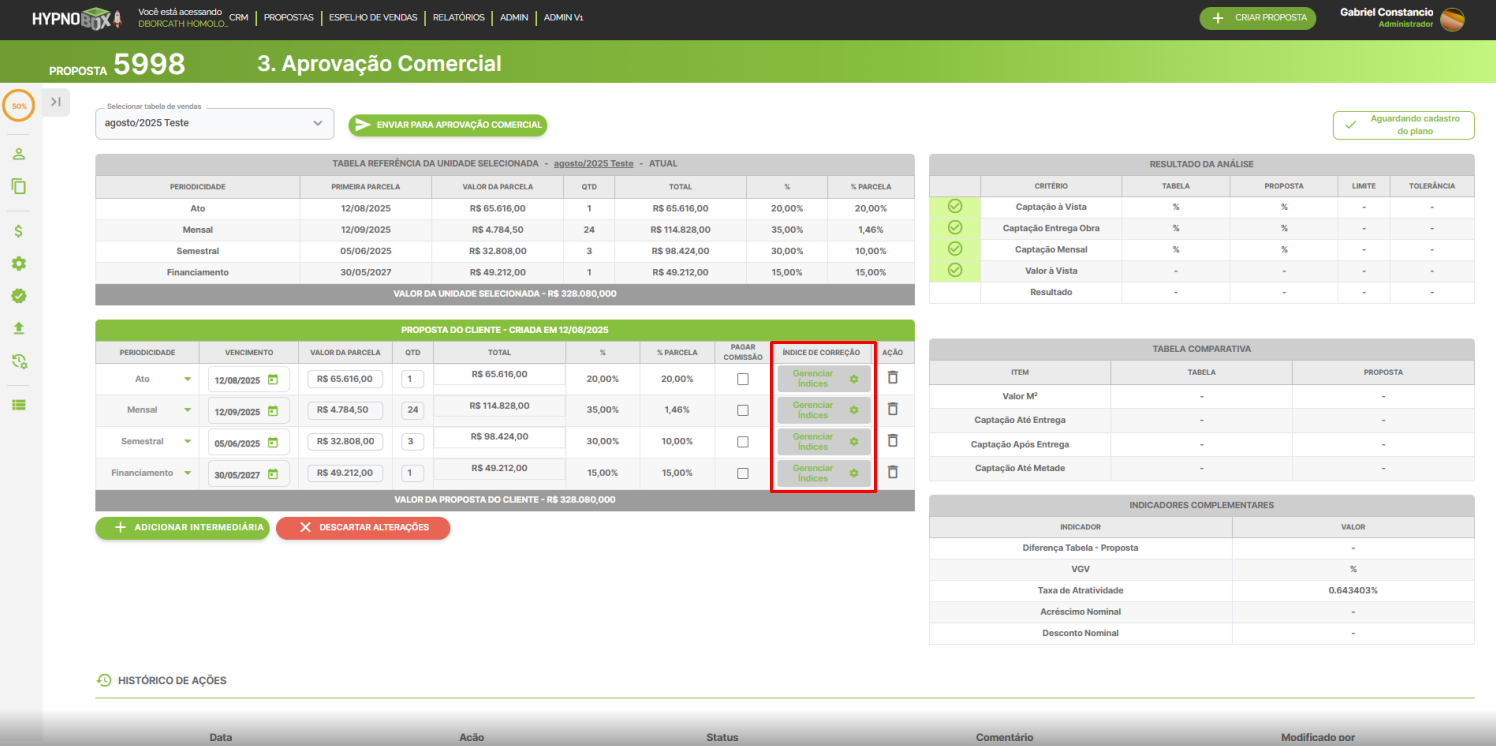
Task: Open the gear sidebar icon
Action: click(x=19, y=263)
